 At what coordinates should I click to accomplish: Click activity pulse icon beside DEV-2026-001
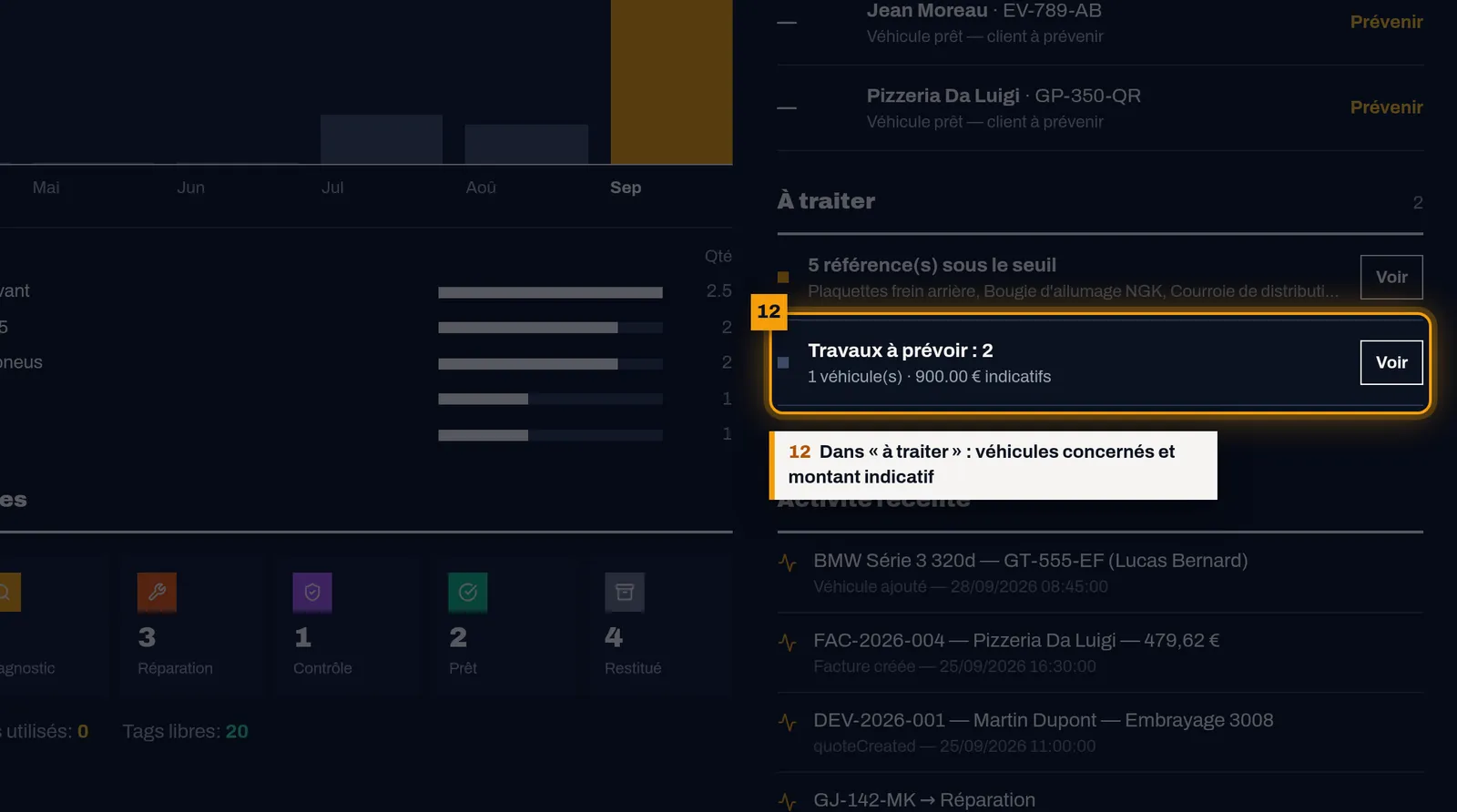point(788,723)
